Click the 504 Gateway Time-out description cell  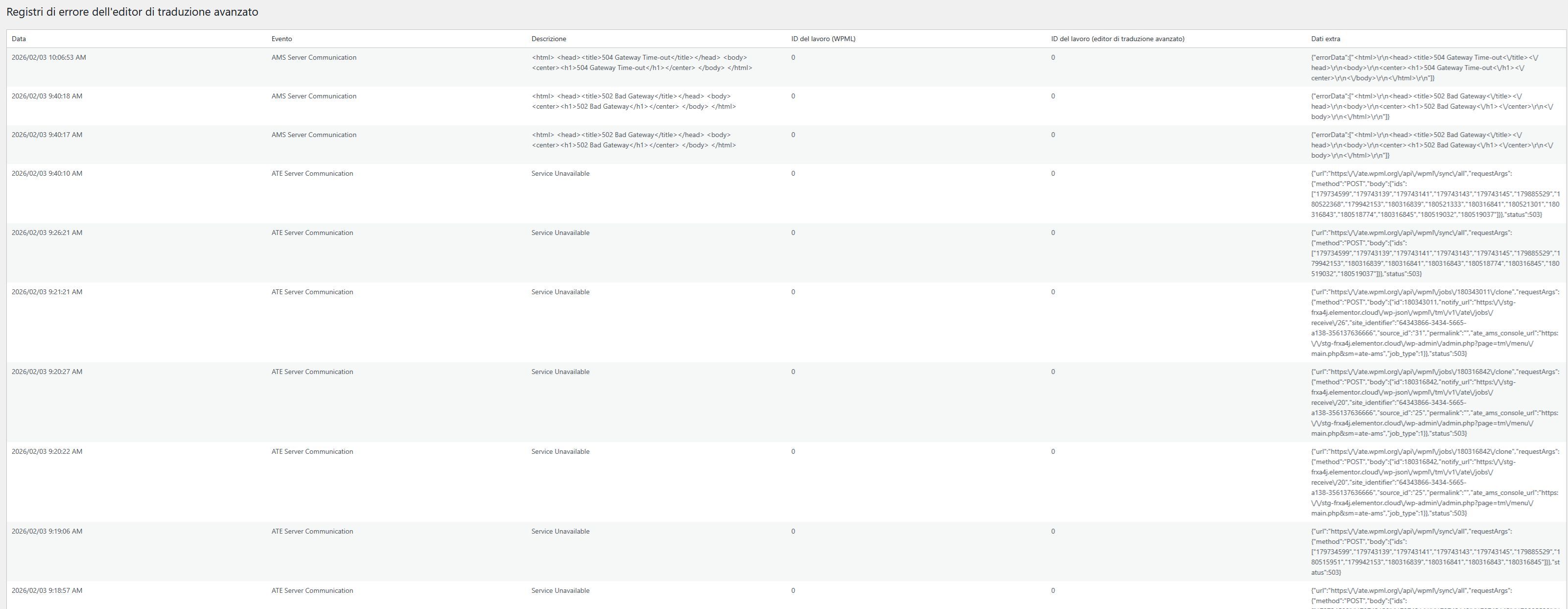(x=642, y=63)
